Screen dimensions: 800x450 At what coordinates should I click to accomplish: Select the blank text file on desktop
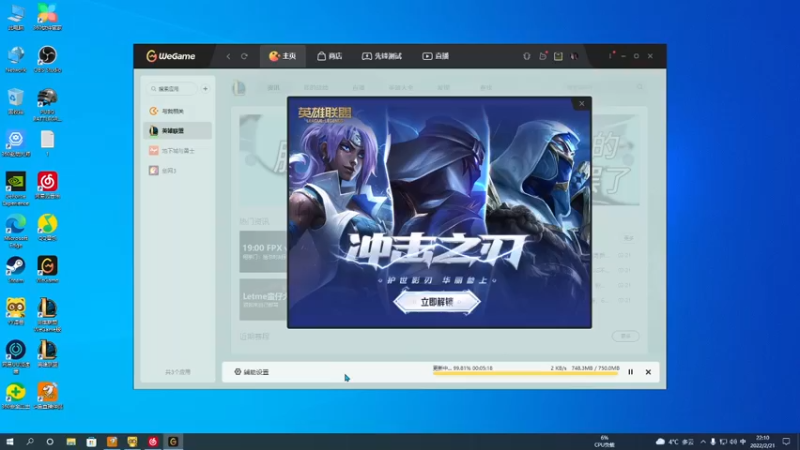click(x=47, y=143)
